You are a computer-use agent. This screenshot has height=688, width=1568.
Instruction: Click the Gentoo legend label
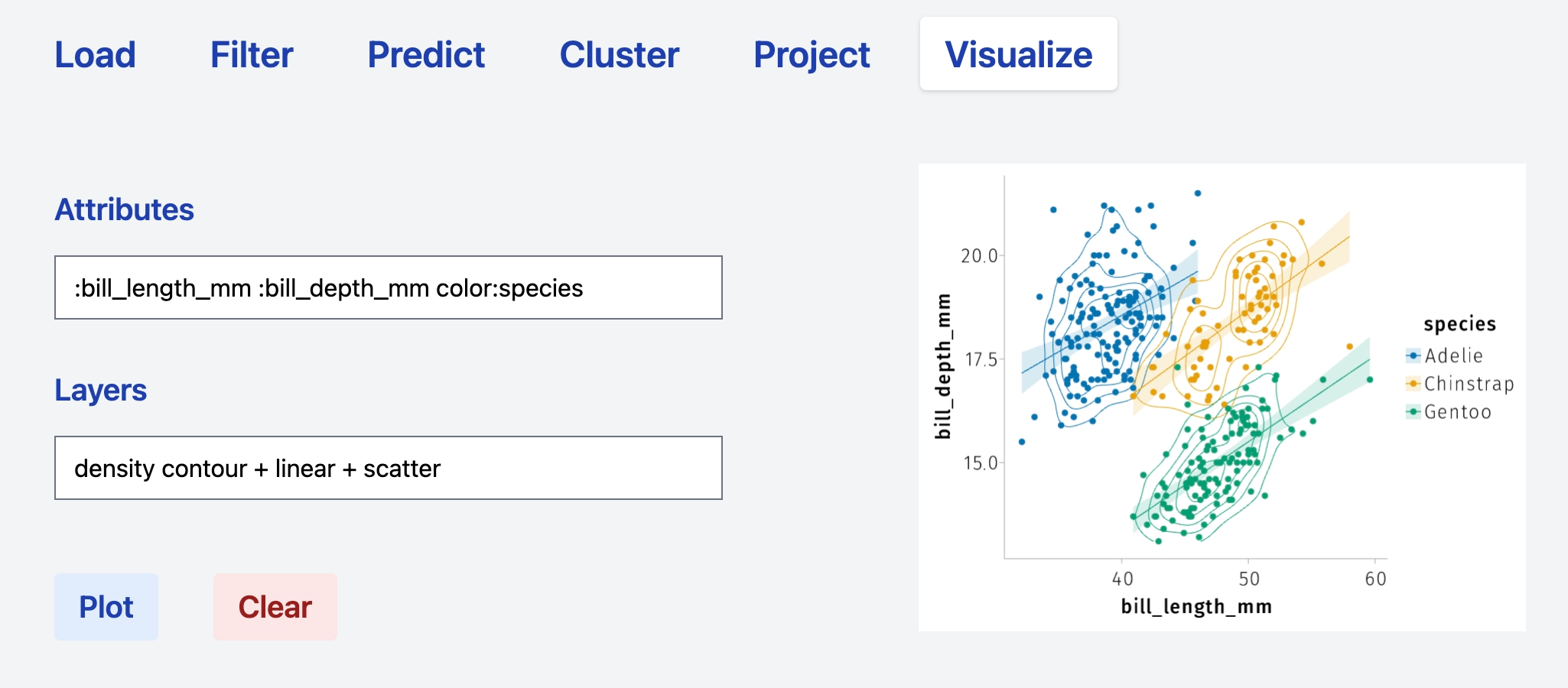[x=1457, y=412]
